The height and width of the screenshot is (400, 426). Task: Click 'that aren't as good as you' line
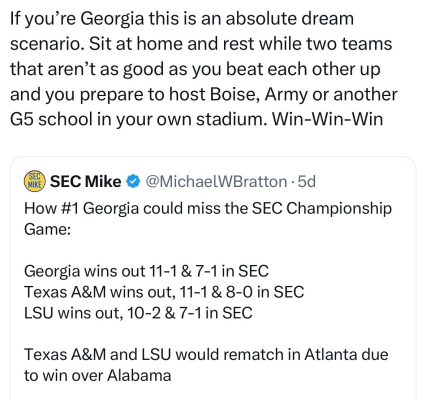pyautogui.click(x=195, y=69)
